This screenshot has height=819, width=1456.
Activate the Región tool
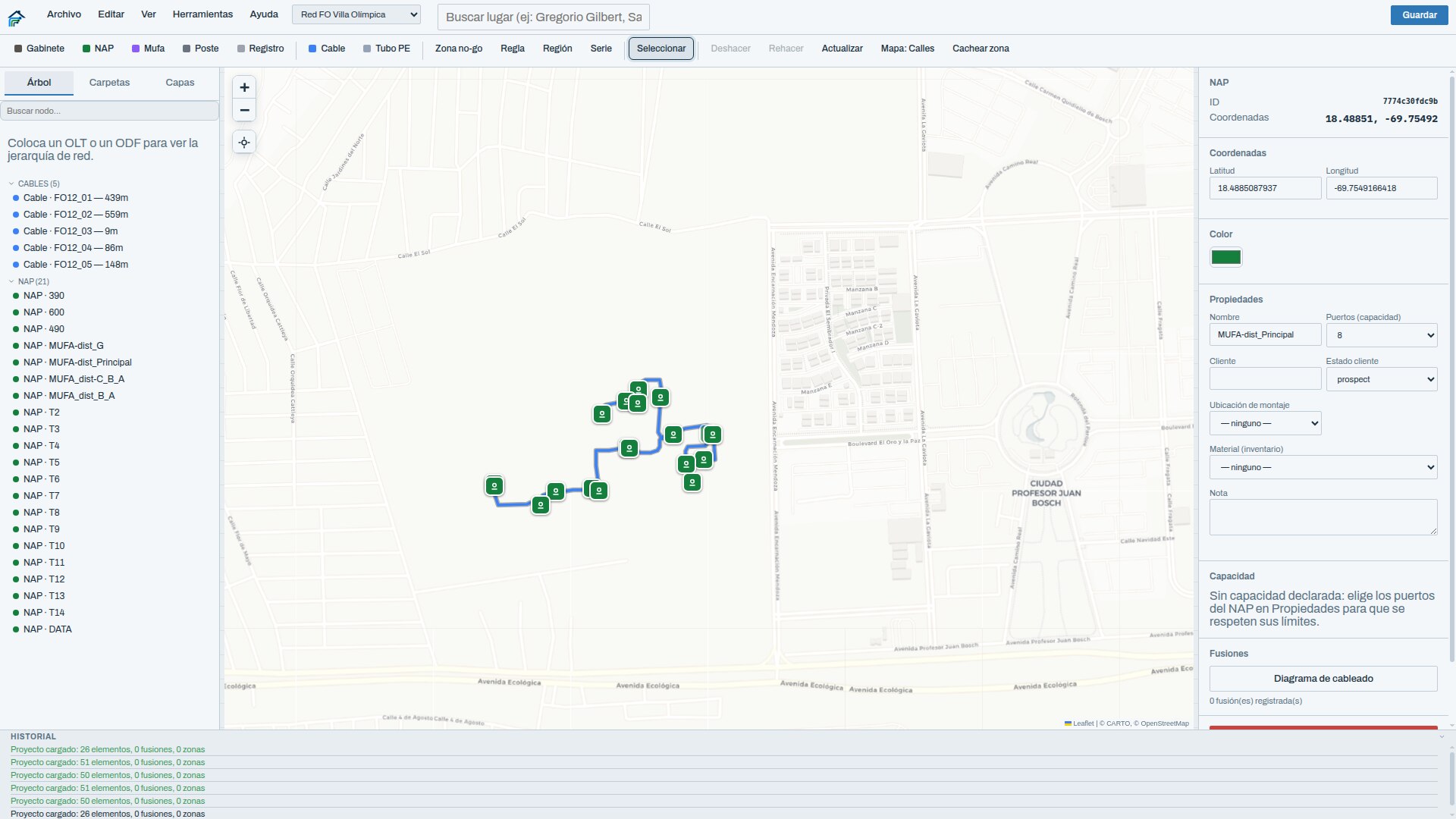pos(557,49)
